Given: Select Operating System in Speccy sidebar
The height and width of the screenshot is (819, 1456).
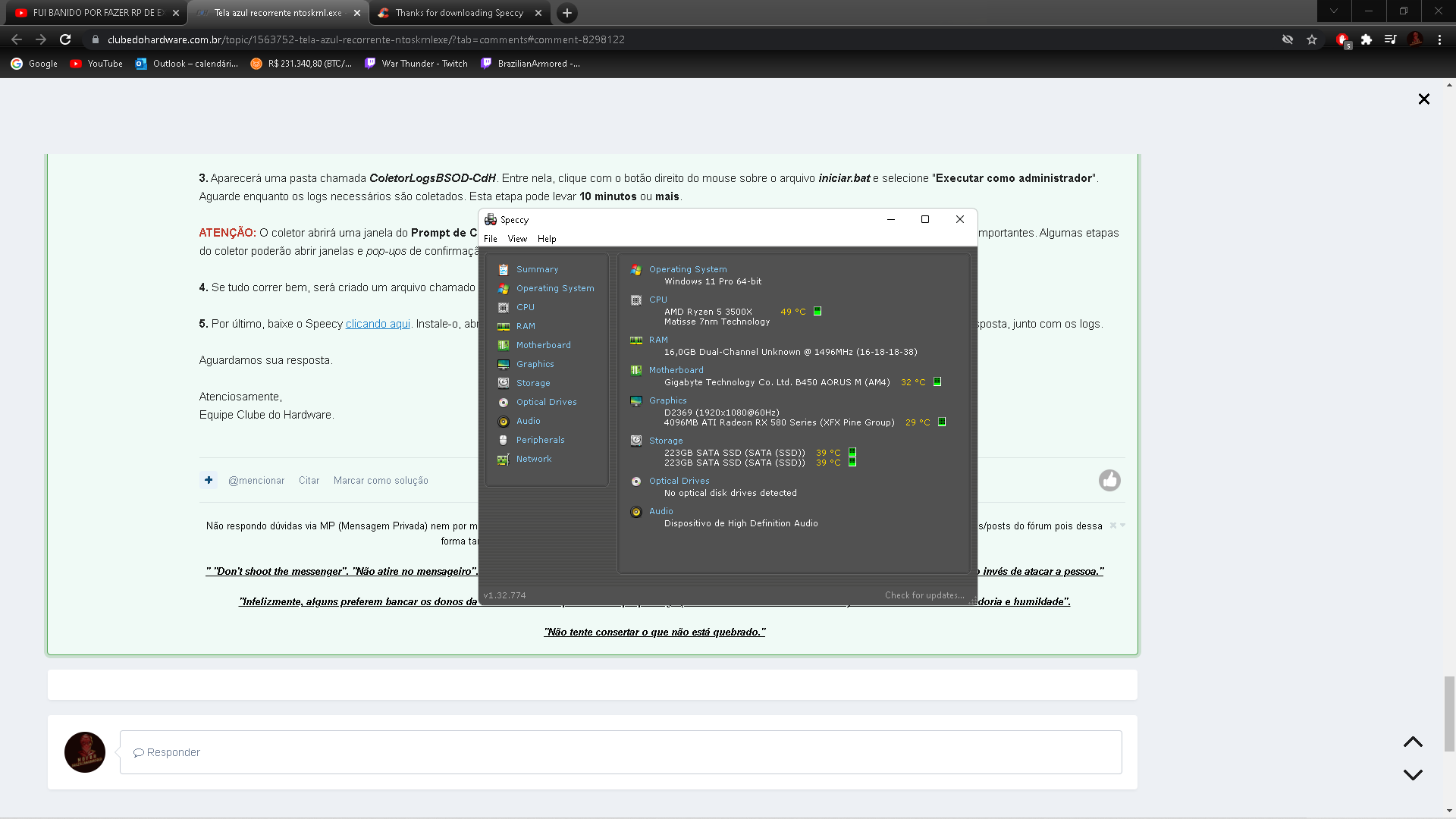Looking at the screenshot, I should (555, 288).
